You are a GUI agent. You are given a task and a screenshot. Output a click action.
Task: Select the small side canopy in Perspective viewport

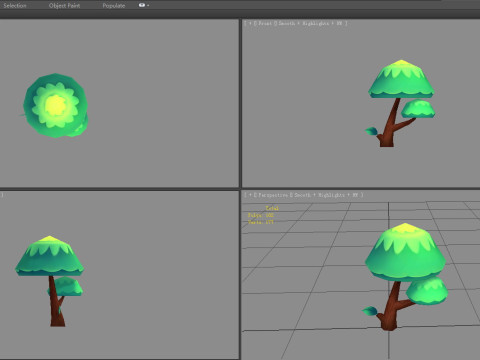point(427,291)
